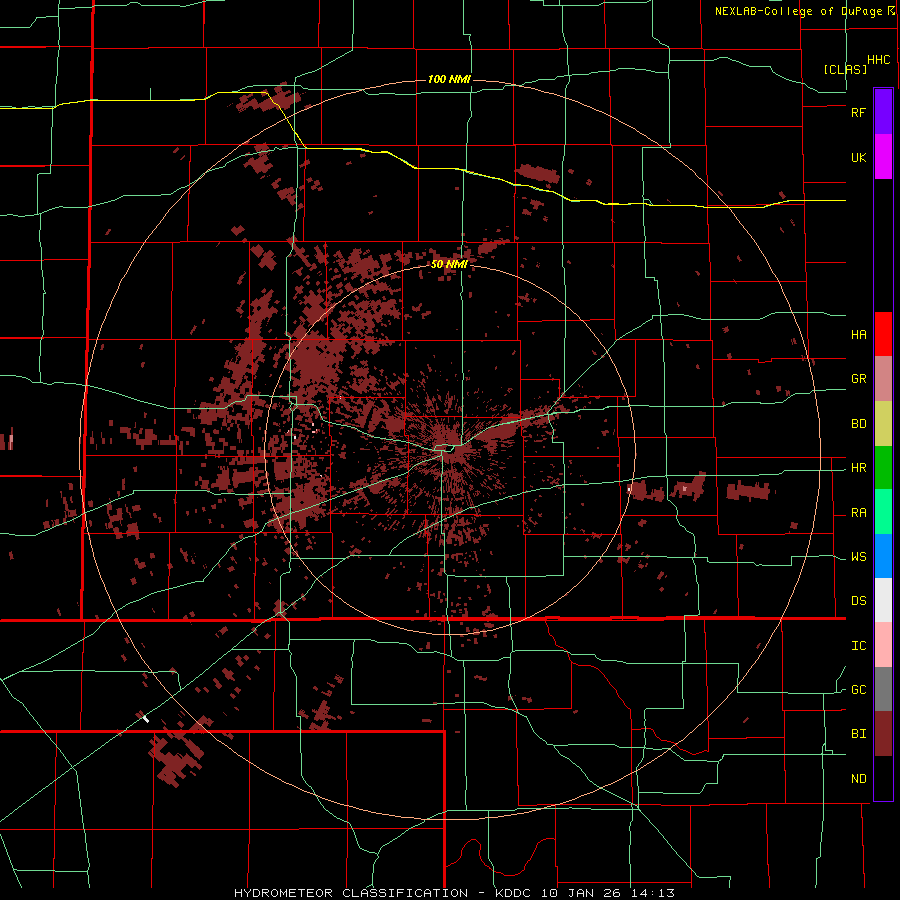Click the GR legend label
The image size is (900, 900).
click(858, 379)
